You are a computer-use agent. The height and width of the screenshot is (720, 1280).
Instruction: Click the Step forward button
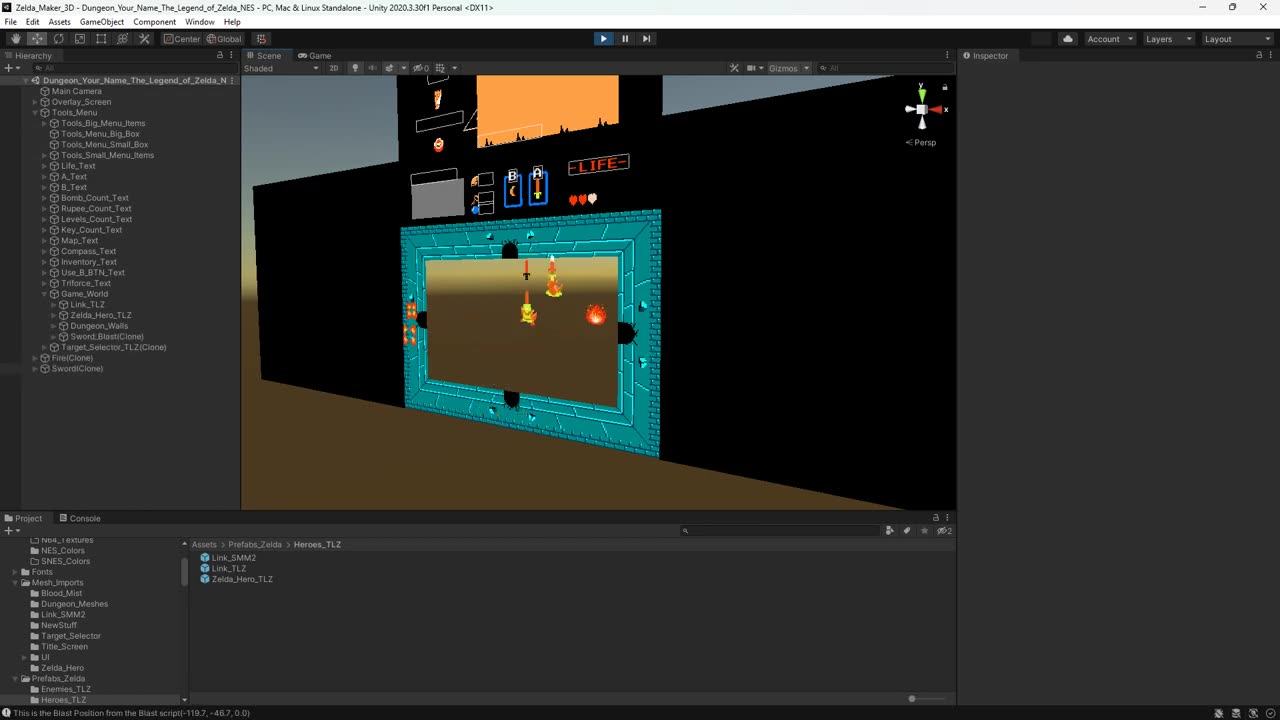[x=646, y=39]
